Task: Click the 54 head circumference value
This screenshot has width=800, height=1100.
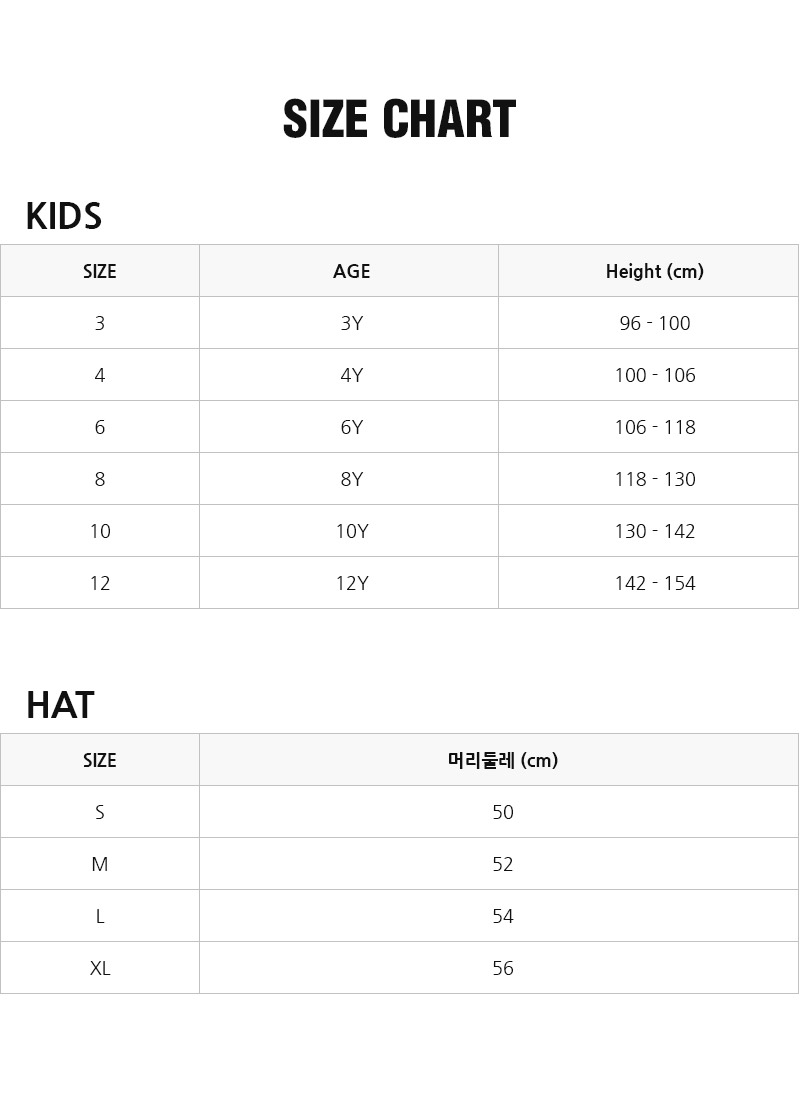Action: click(502, 916)
